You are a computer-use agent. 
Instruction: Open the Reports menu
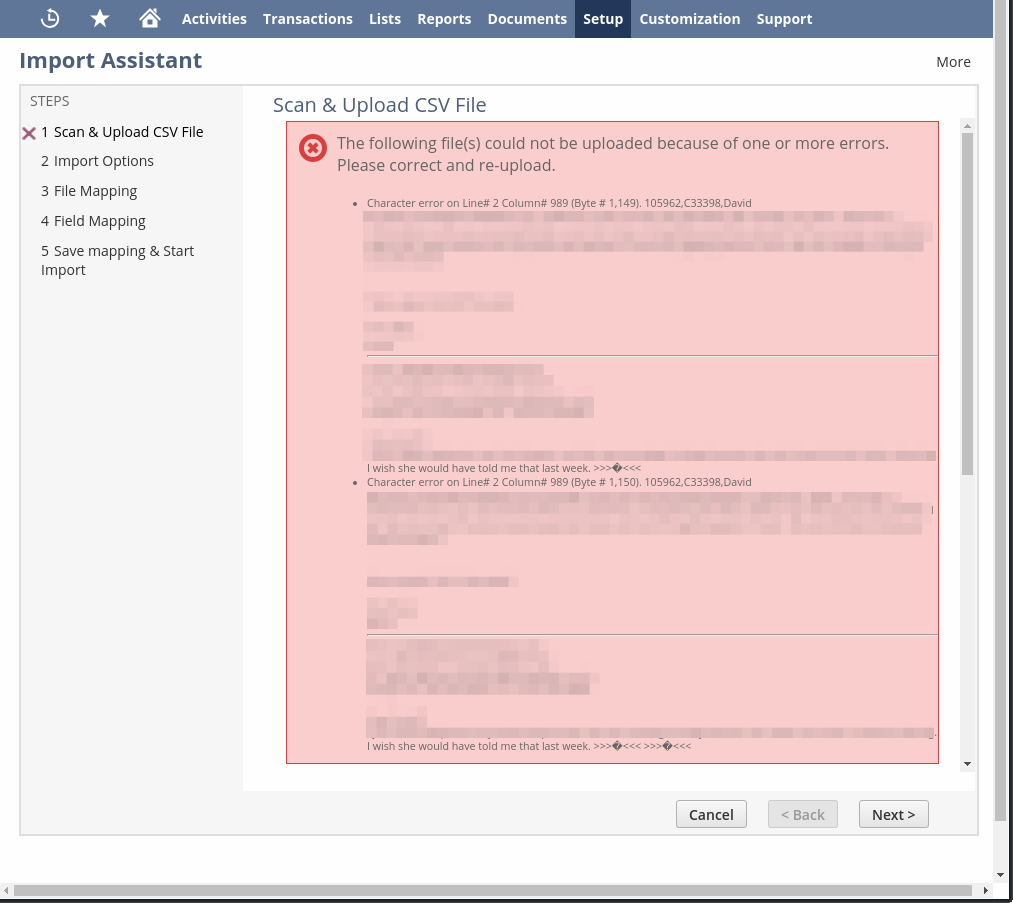coord(444,18)
